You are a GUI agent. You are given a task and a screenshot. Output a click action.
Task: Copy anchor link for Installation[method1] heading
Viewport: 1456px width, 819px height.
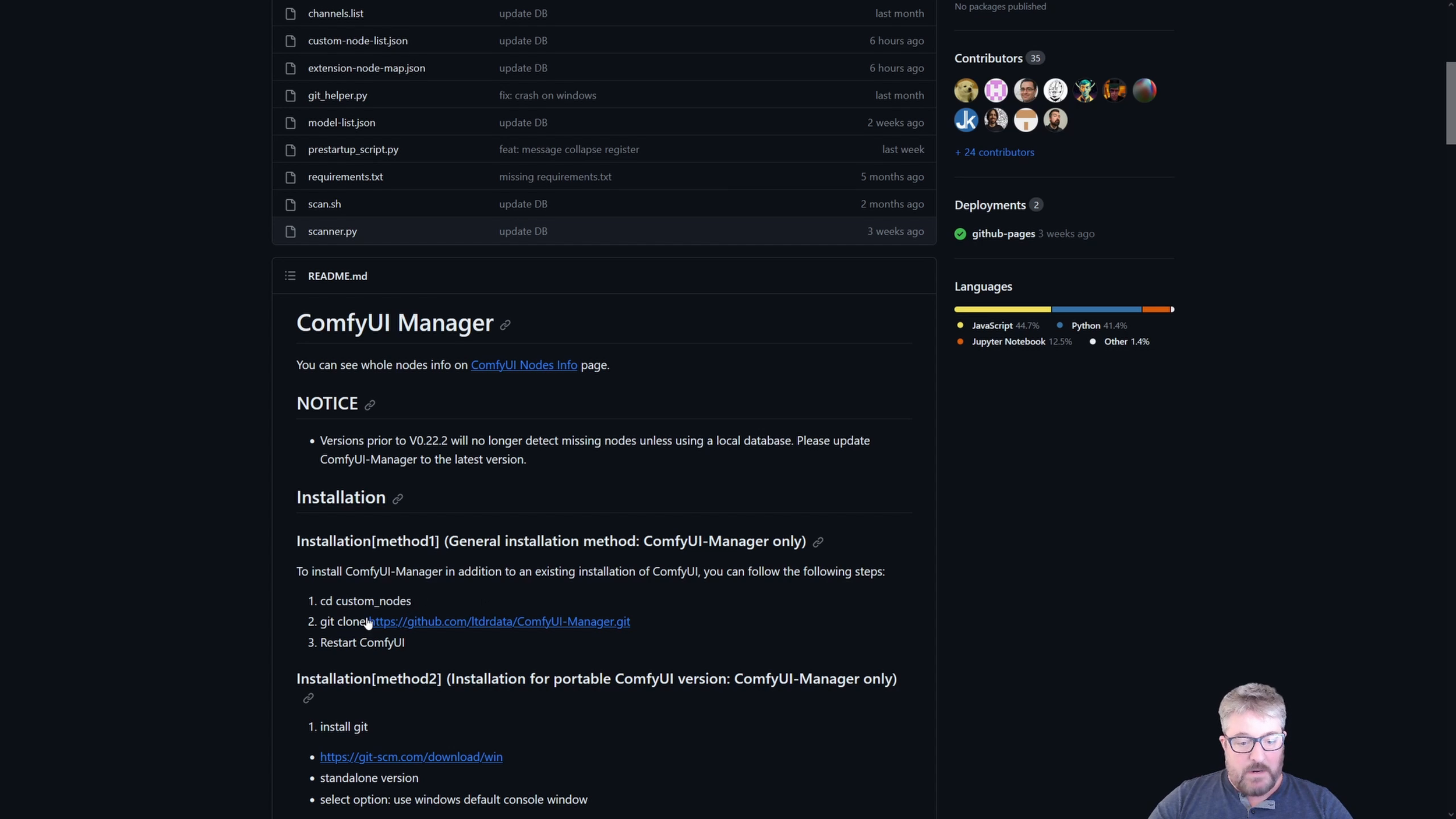point(818,542)
